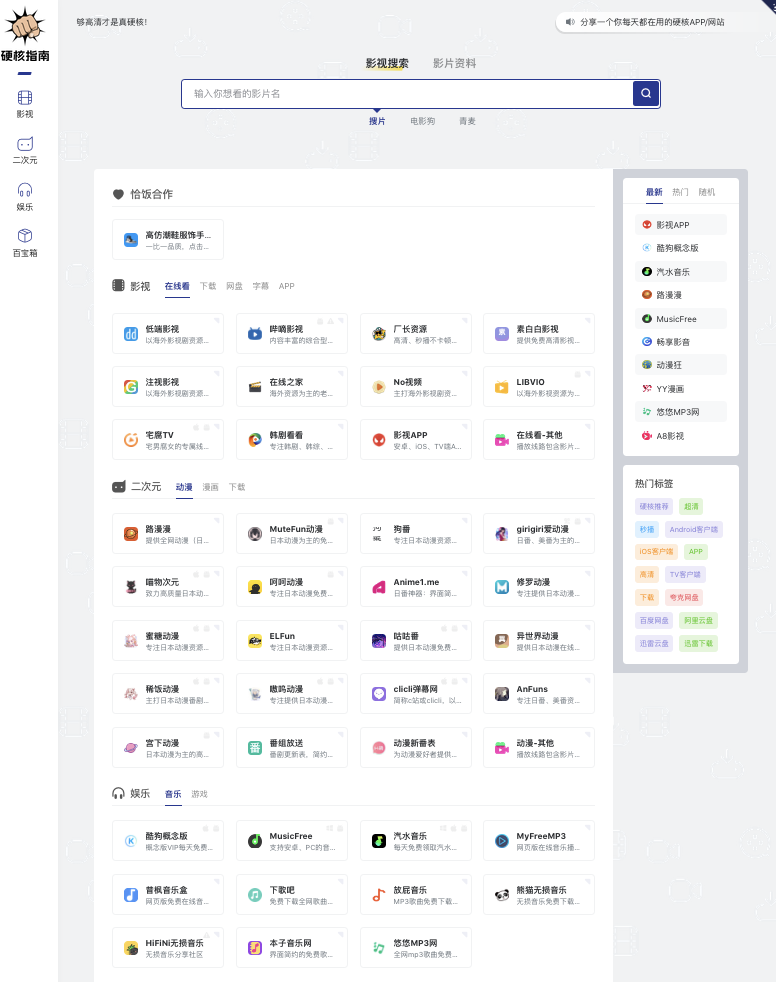Screen dimensions: 776x982
Task: Click the announcement text about sharing apps
Action: point(652,22)
